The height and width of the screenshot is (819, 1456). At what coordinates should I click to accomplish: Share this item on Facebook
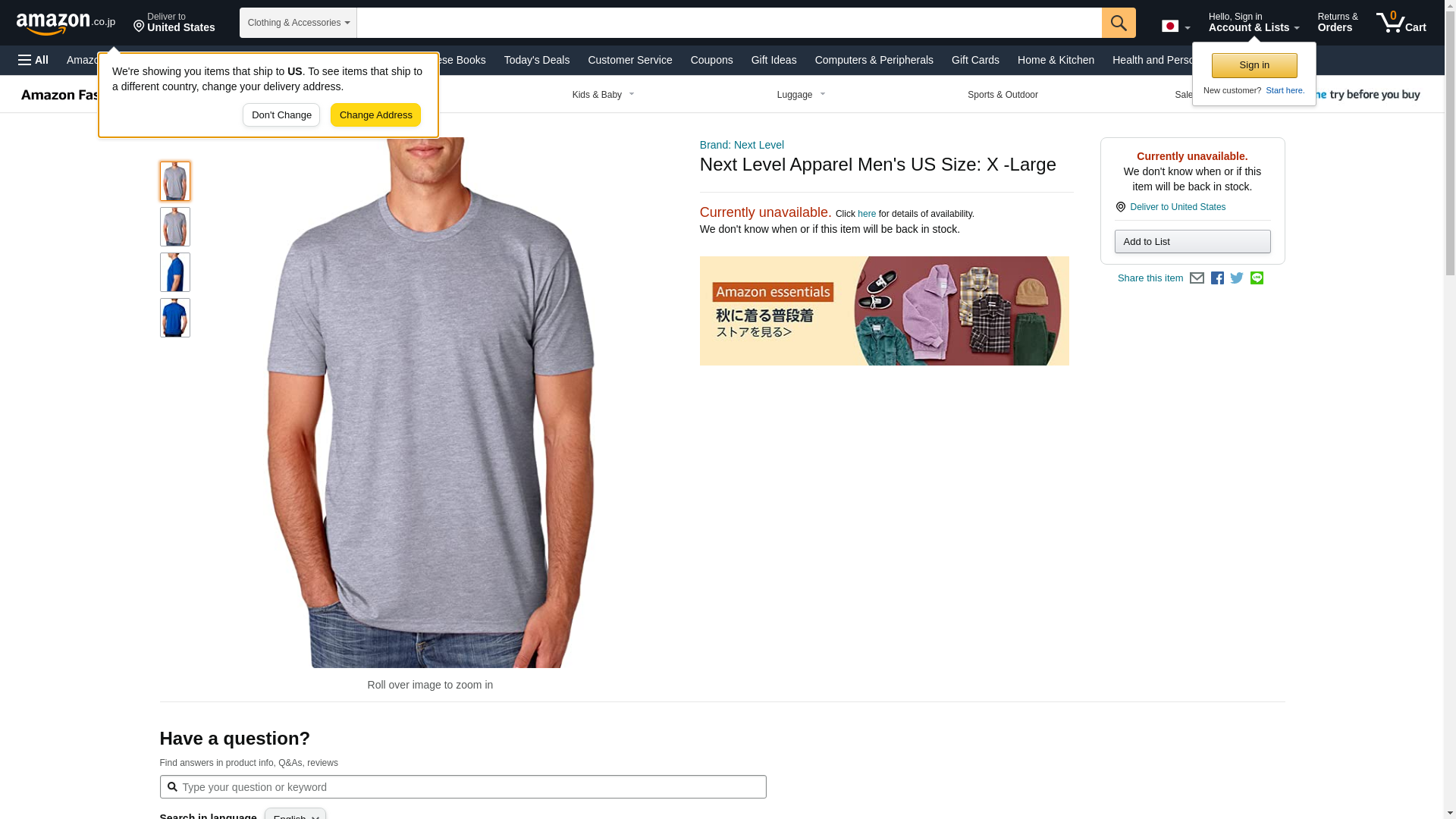coord(1217,278)
